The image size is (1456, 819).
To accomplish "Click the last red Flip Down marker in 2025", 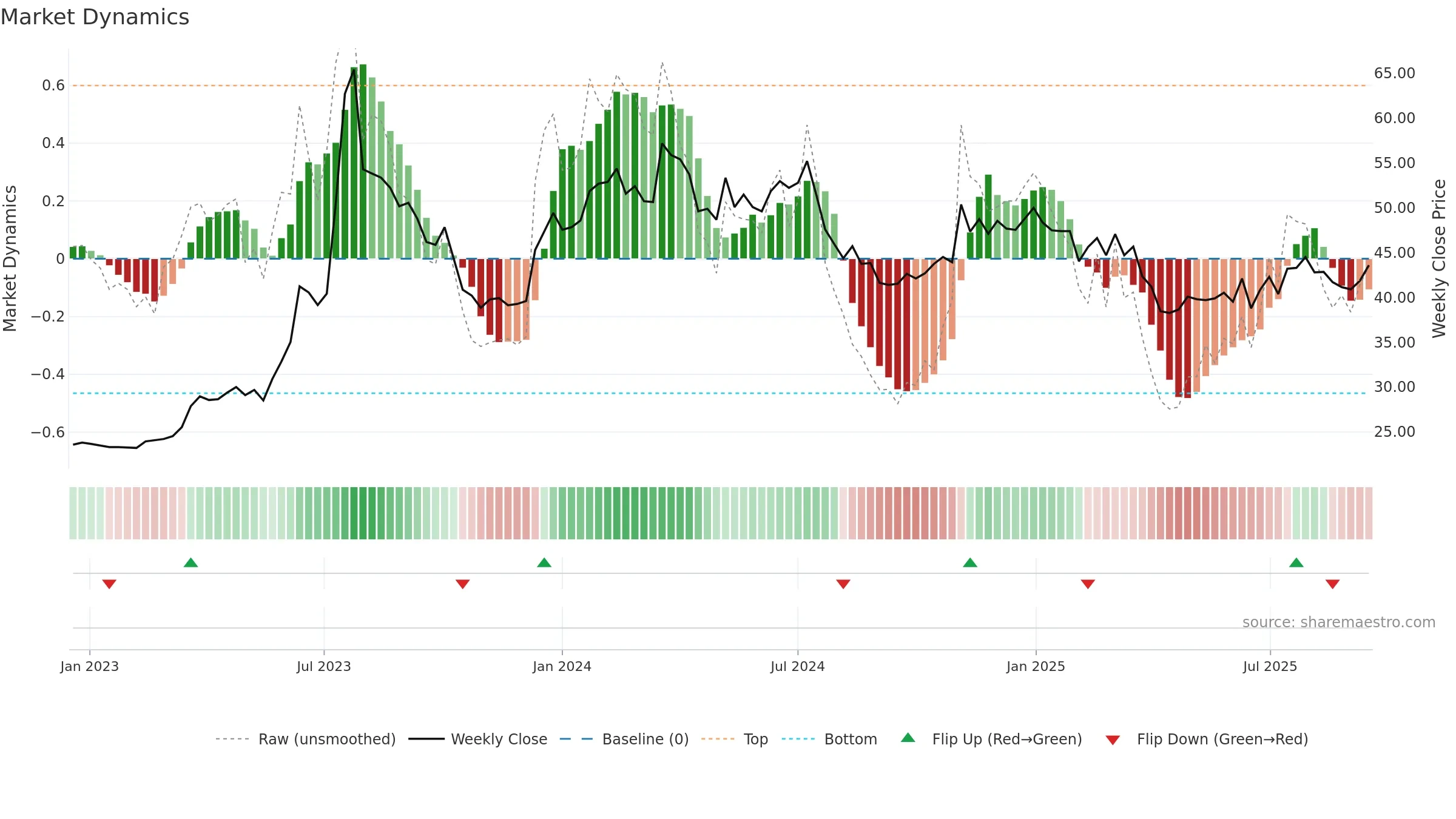I will [1333, 584].
